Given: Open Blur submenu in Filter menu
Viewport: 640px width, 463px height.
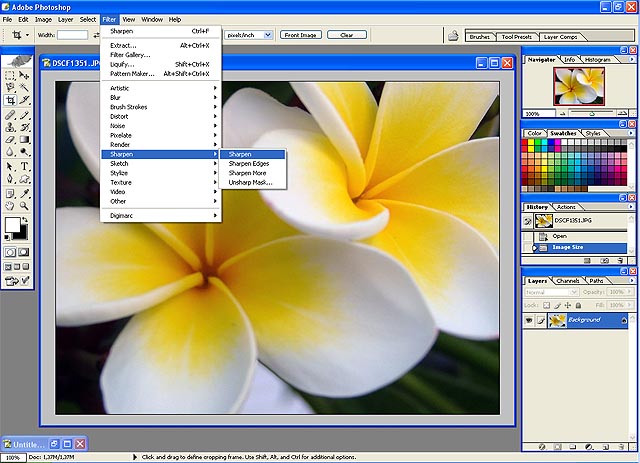Looking at the screenshot, I should click(x=161, y=98).
